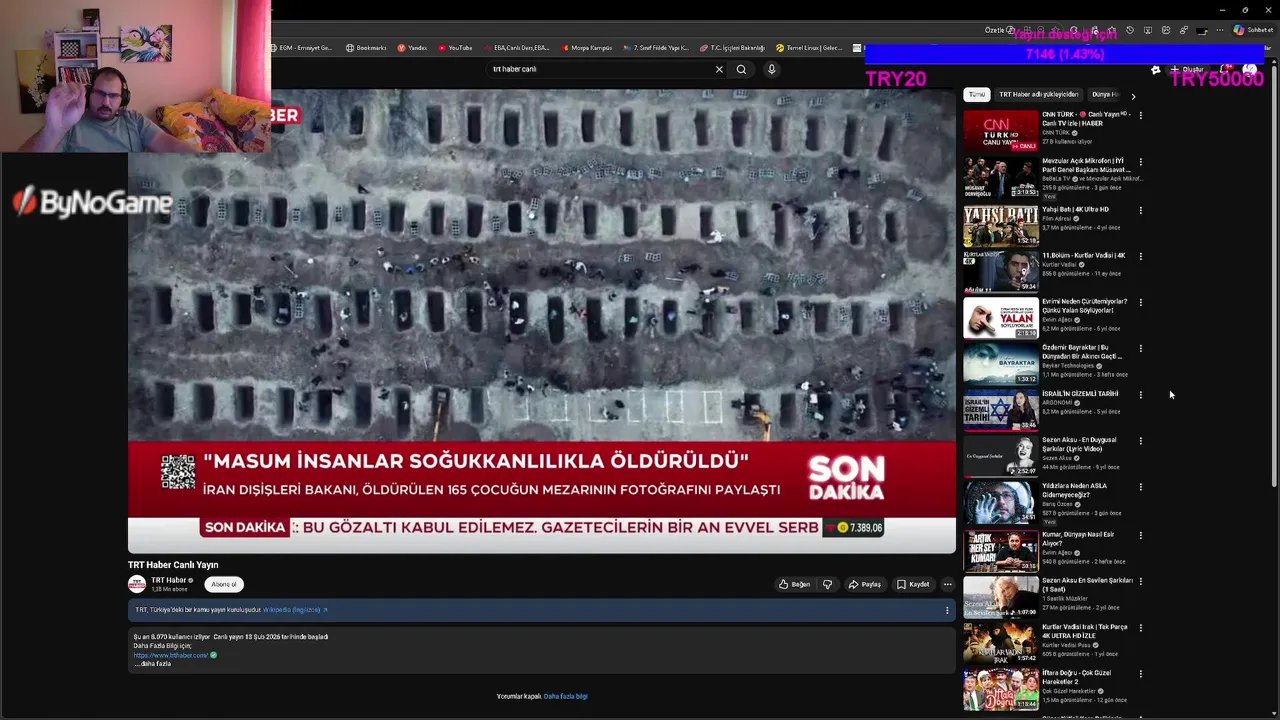Open more actions next to Kaydet
Image resolution: width=1280 pixels, height=720 pixels.
click(947, 584)
